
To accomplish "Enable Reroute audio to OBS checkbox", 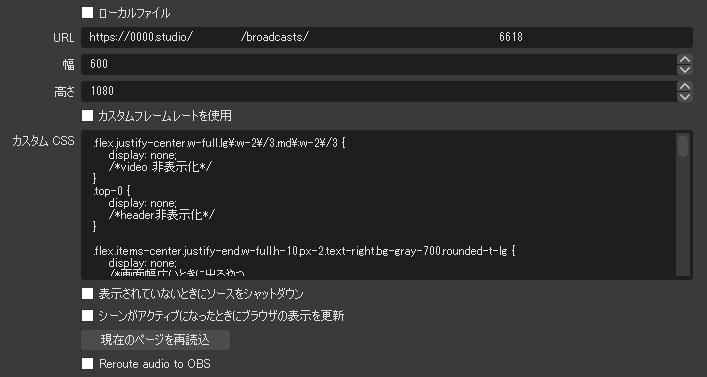I will click(87, 363).
